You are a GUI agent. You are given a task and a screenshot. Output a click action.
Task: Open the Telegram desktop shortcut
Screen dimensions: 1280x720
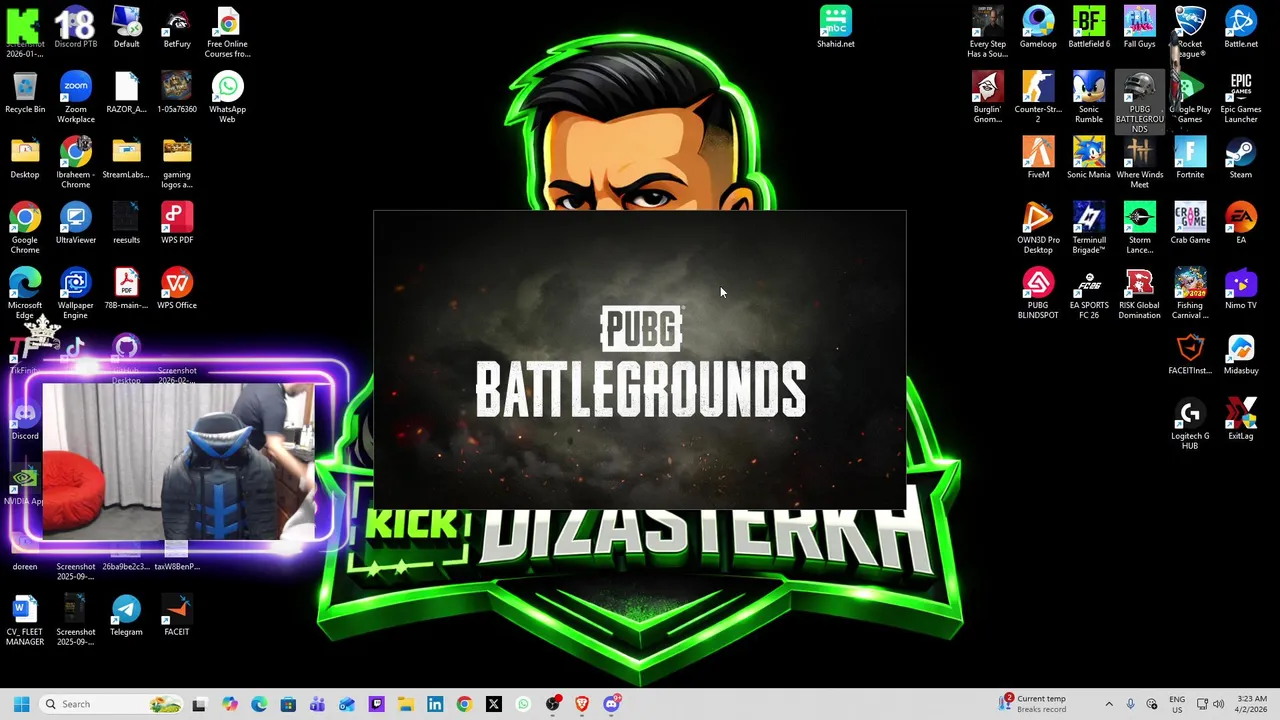point(126,615)
